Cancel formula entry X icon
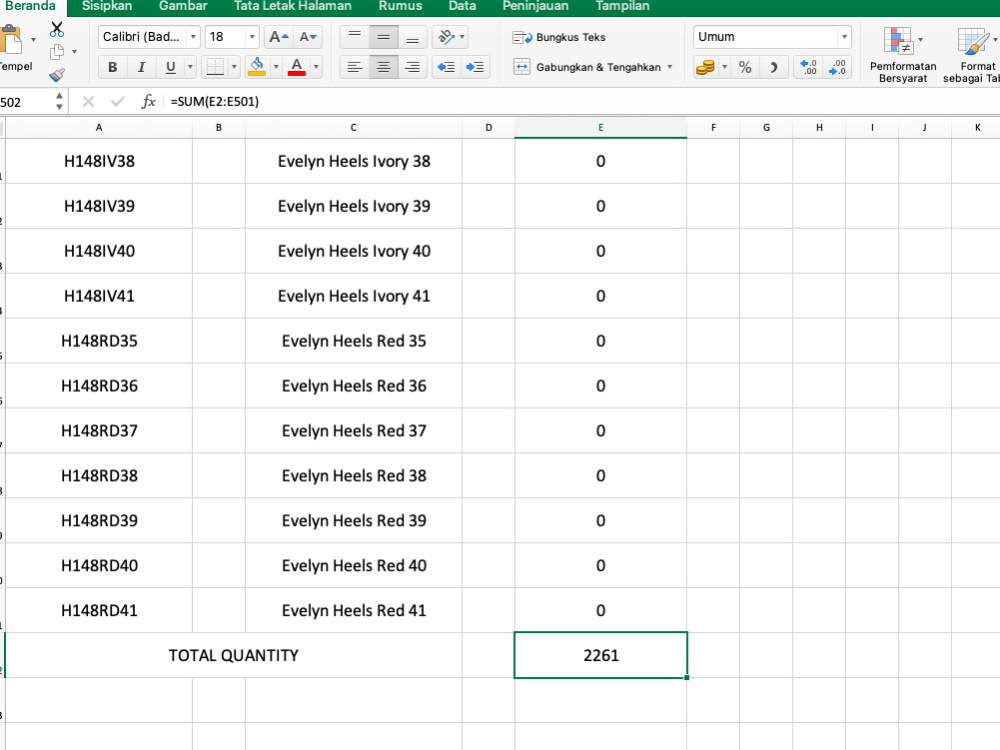Viewport: 1000px width, 750px height. click(x=88, y=101)
